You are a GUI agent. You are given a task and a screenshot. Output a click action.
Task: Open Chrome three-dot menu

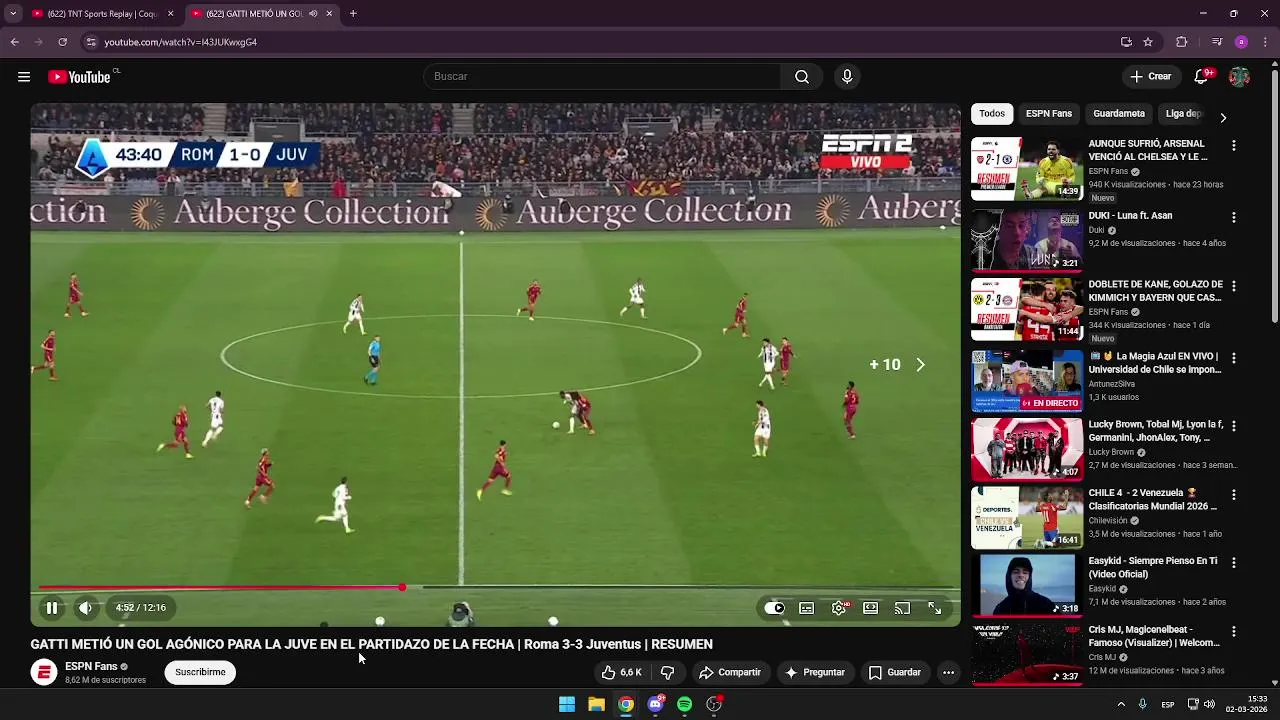pos(1266,42)
